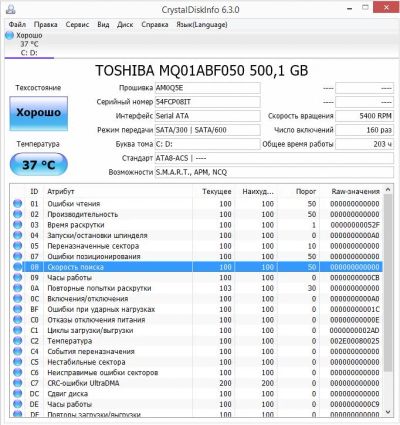400x425 pixels.
Task: Click status orb for Нестабильные сектора row
Action: tap(18, 362)
